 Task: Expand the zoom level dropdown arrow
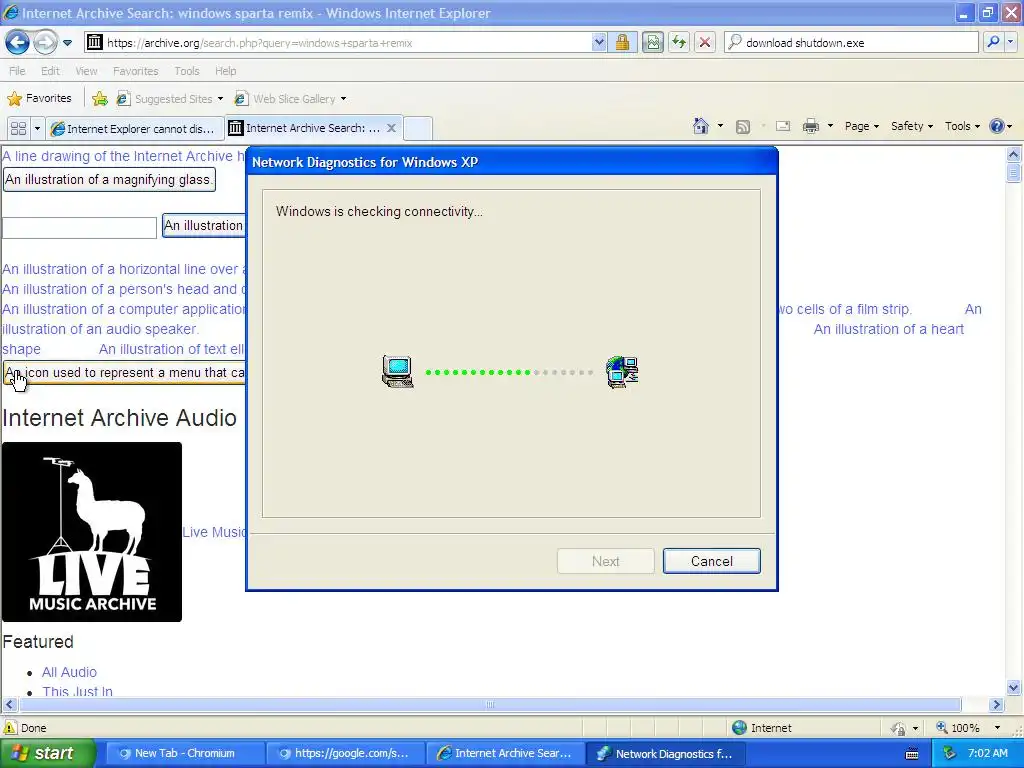click(x=997, y=728)
